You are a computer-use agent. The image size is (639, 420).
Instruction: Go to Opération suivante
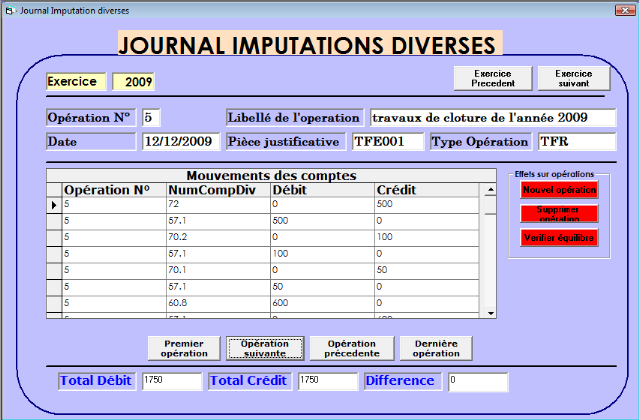(265, 348)
